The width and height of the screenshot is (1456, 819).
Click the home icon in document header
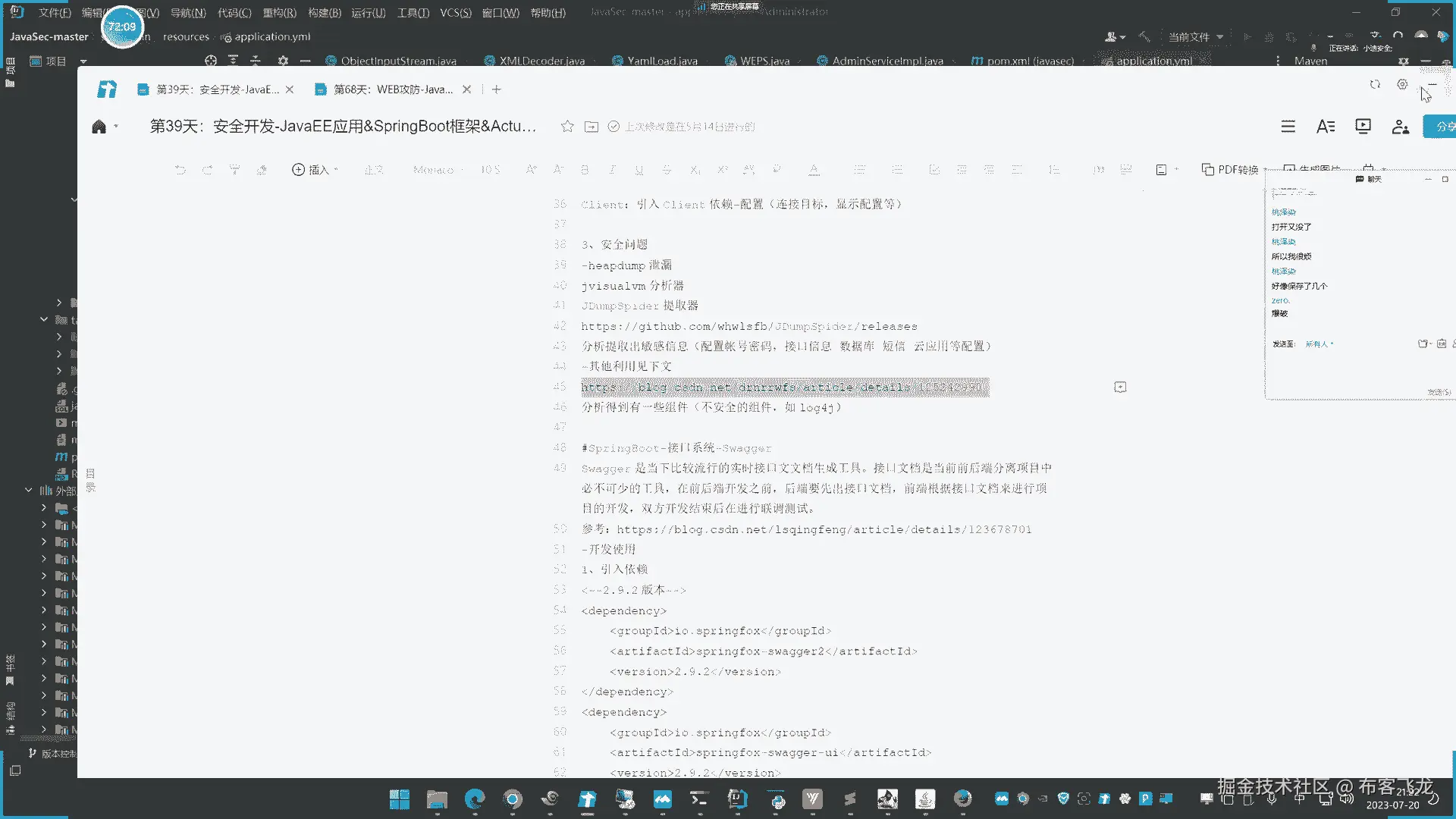[99, 127]
